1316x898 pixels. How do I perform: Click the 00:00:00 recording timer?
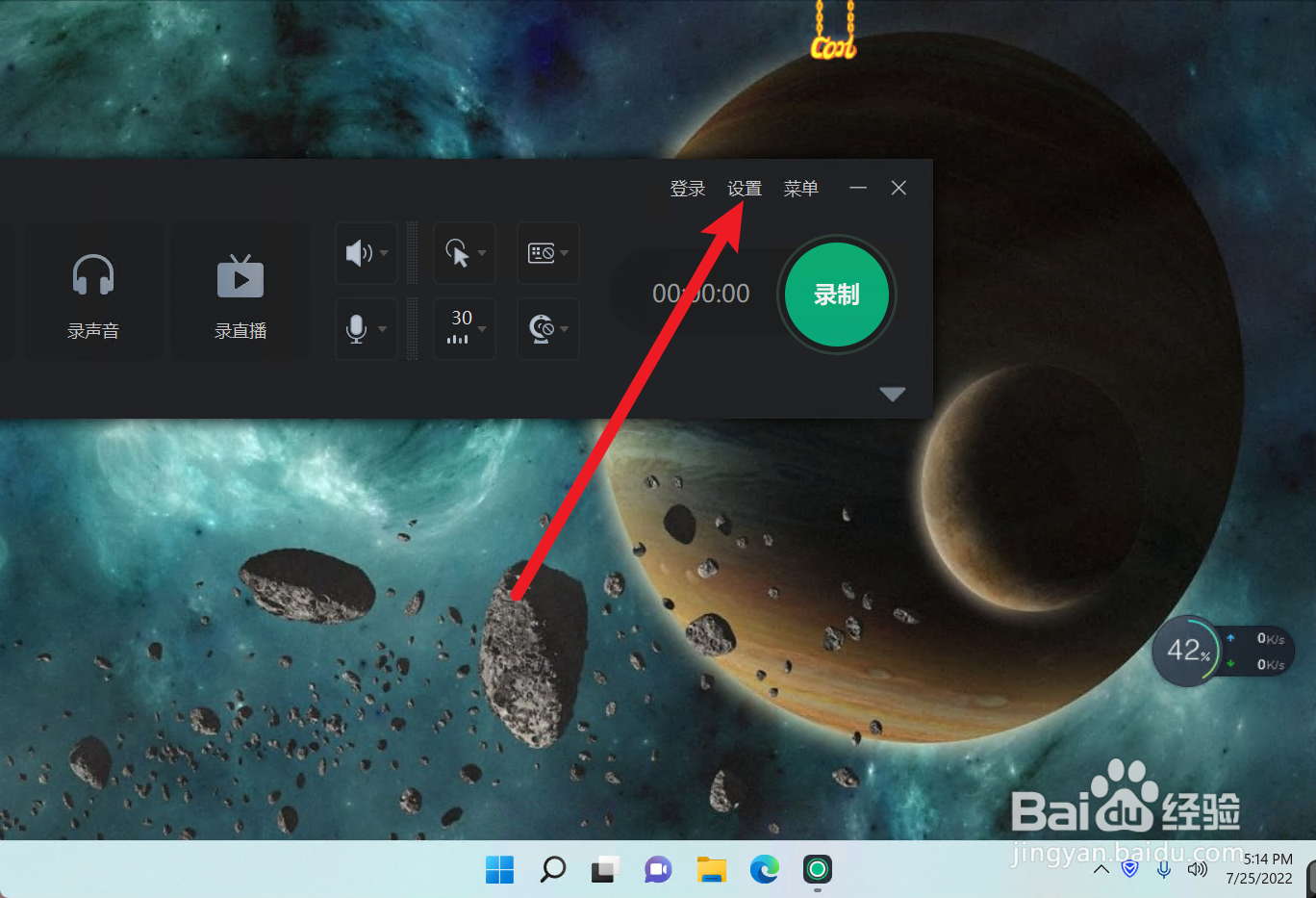[700, 294]
